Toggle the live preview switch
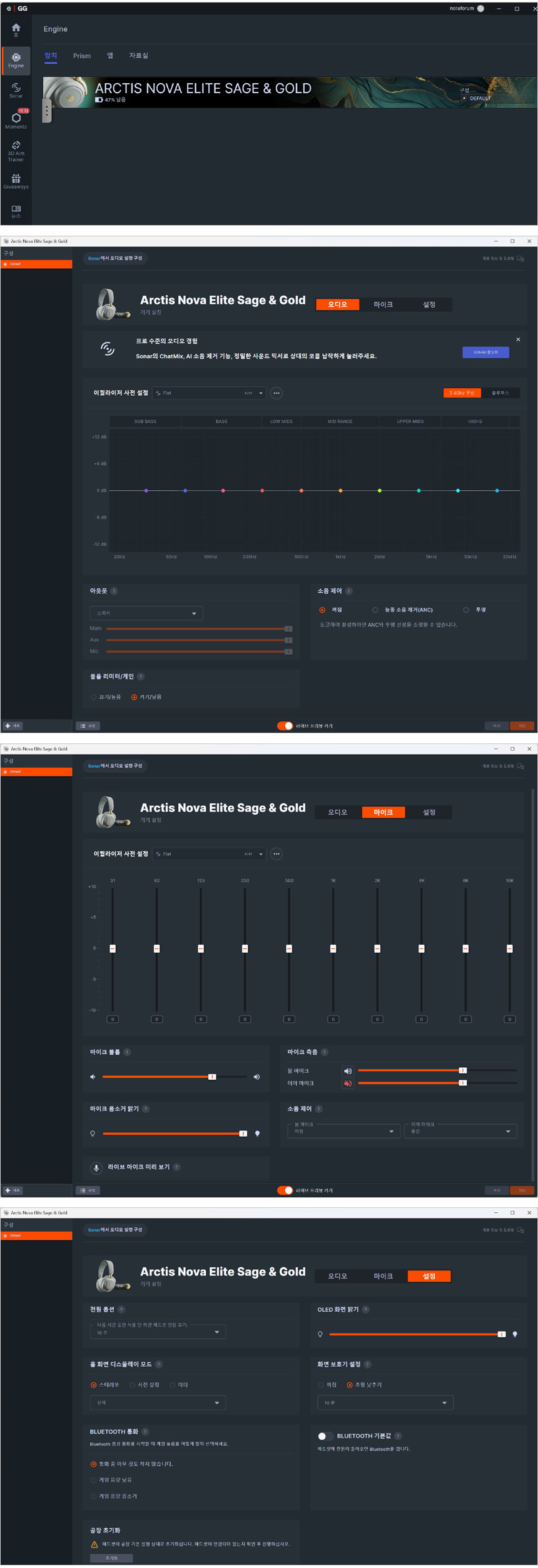Viewport: 538px width, 1568px height. 285,726
